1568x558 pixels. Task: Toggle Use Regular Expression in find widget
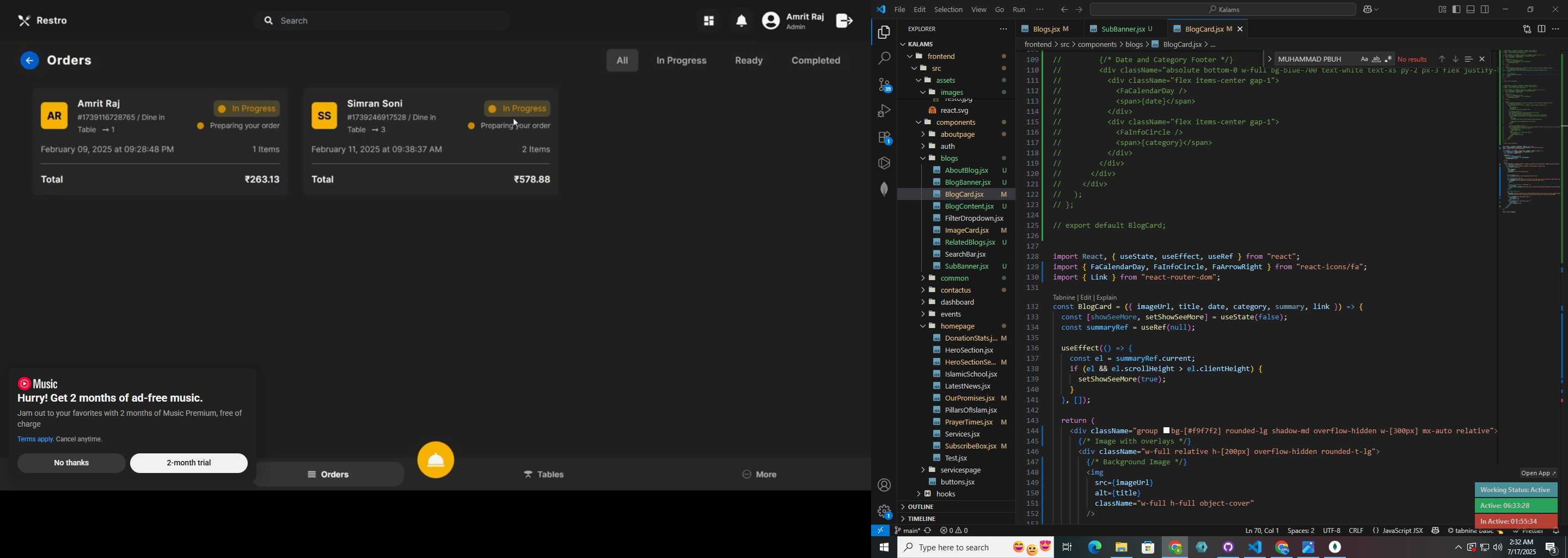click(1388, 59)
